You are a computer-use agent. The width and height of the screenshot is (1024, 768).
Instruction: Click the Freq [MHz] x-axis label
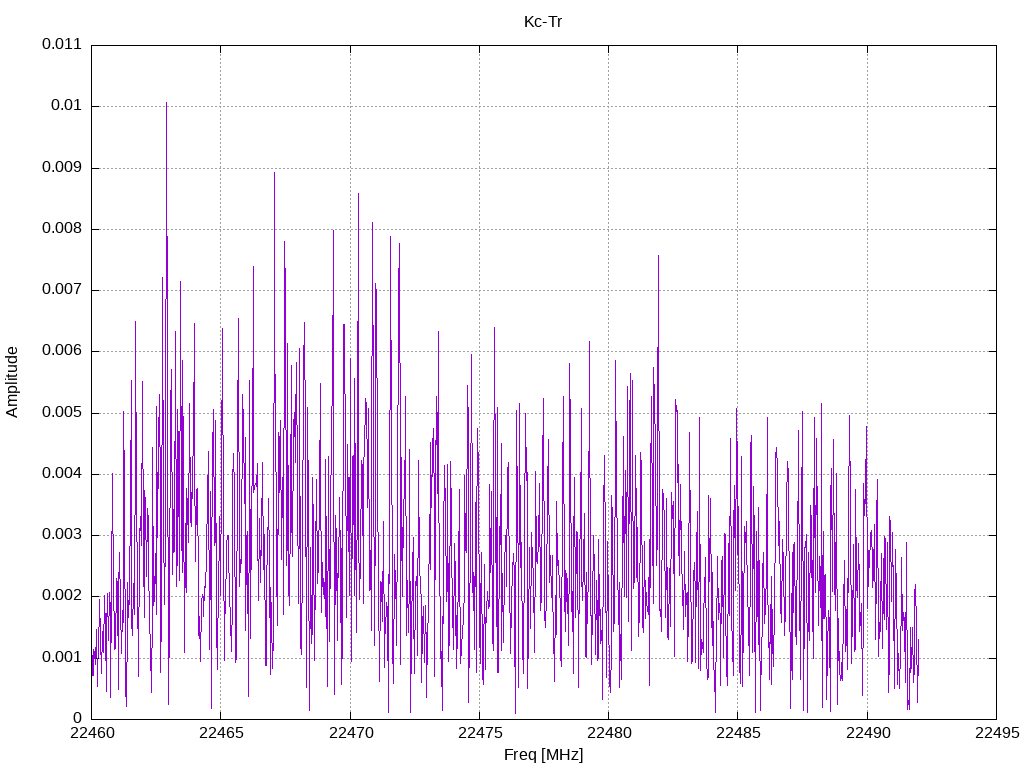(x=543, y=755)
